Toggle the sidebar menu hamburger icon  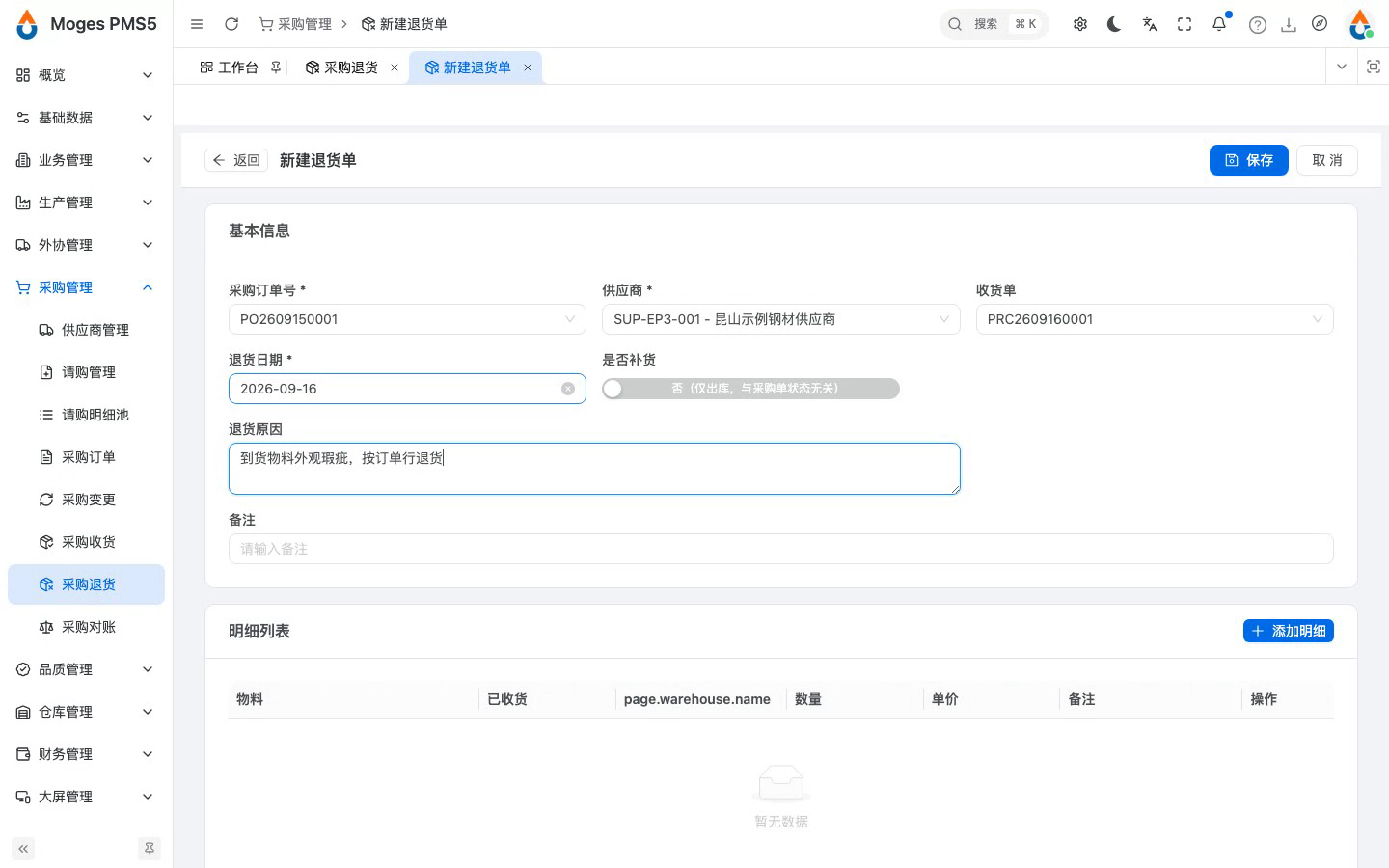coord(197,24)
